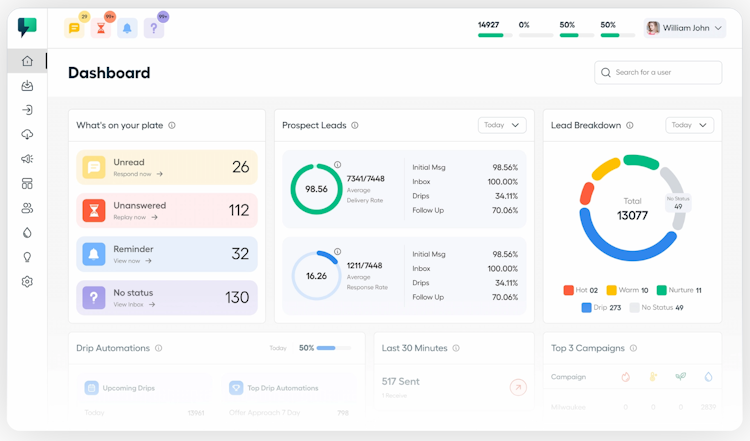Click the No Status grey legend swatch
The width and height of the screenshot is (750, 441).
pyautogui.click(x=634, y=308)
